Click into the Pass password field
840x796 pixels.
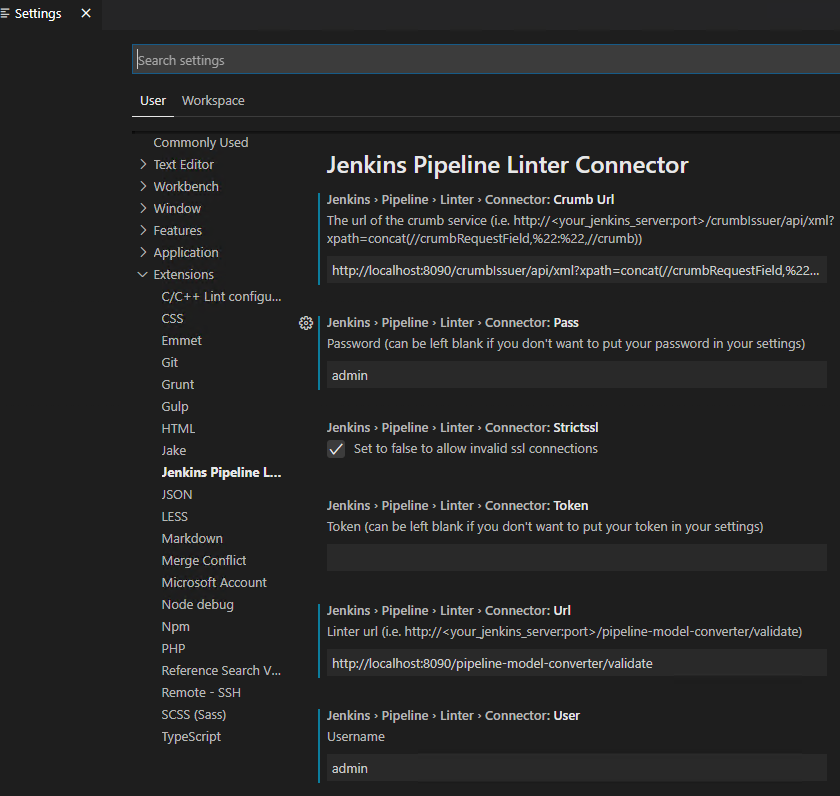click(x=576, y=375)
